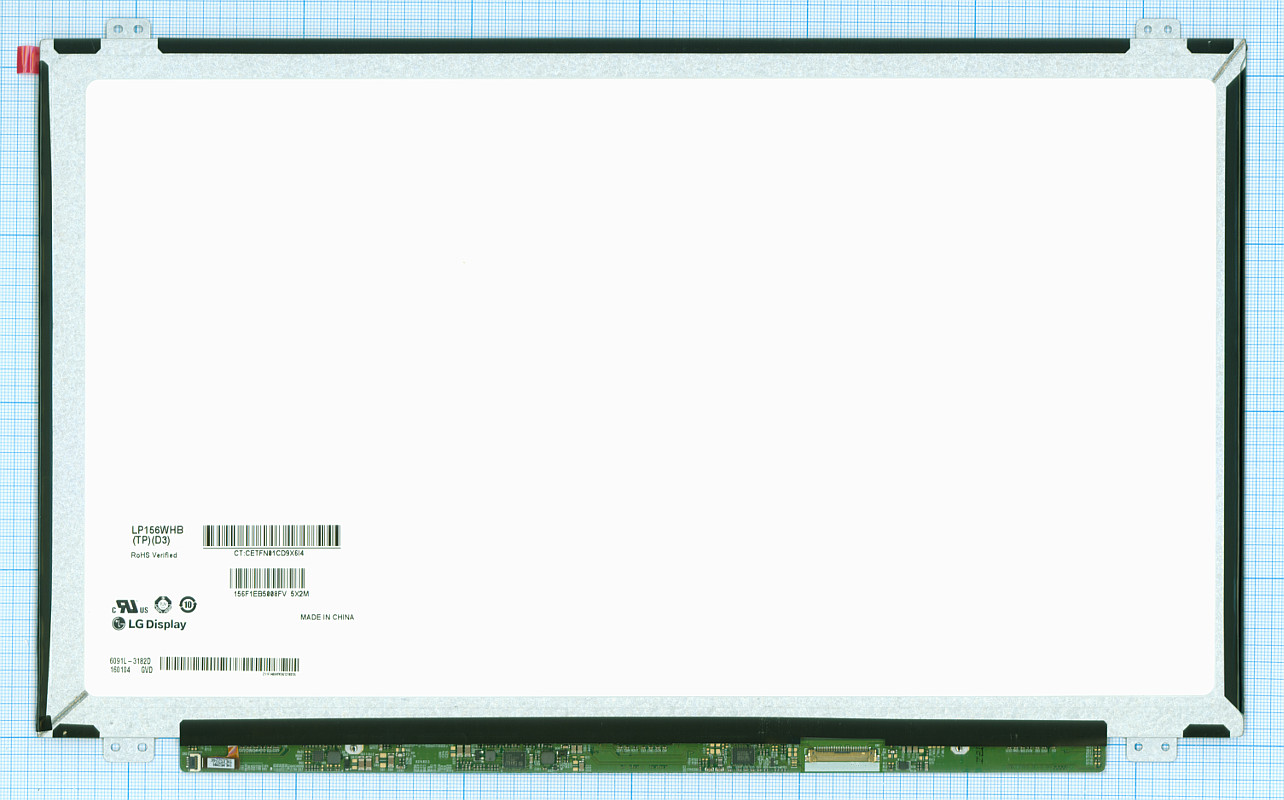Click the LG Display logo
This screenshot has width=1284, height=800.
(x=149, y=624)
